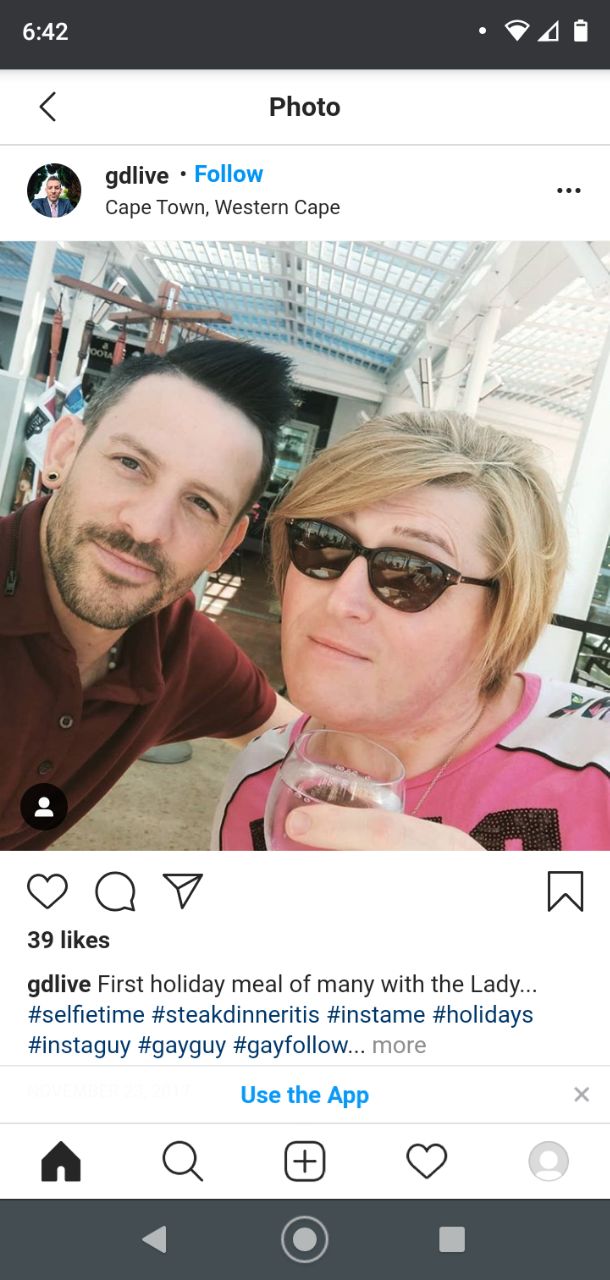Tap the back arrow in Photo header
The height and width of the screenshot is (1280, 610).
[47, 106]
